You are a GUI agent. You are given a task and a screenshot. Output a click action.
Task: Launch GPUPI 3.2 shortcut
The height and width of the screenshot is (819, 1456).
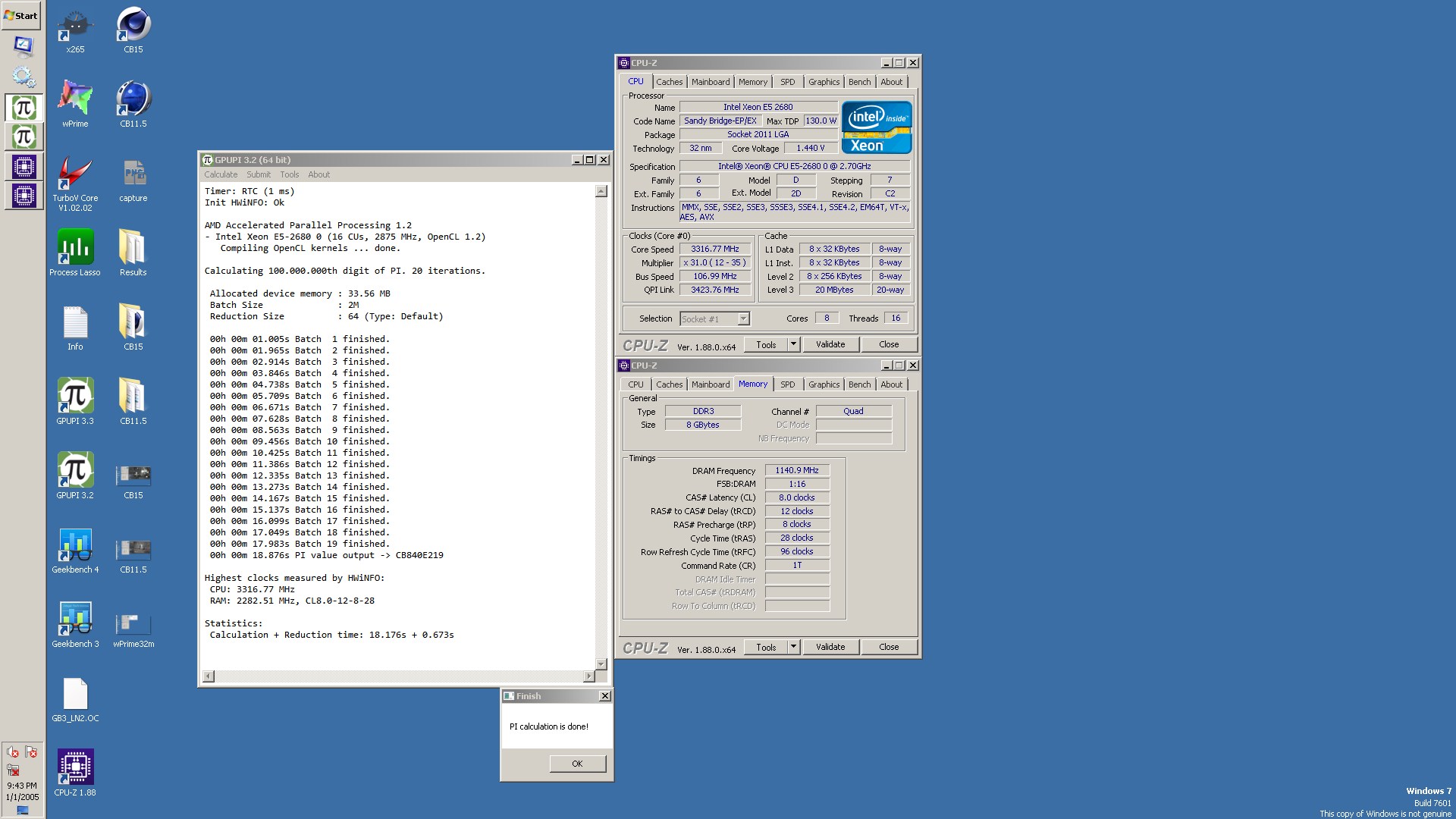75,475
